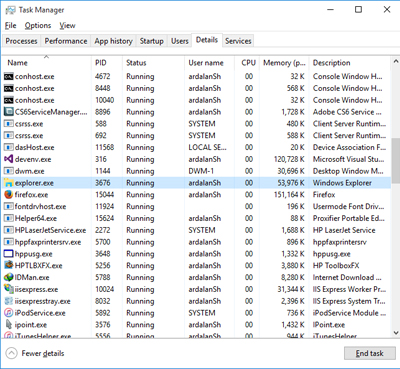This screenshot has height=369, width=400.
Task: Click the End task button
Action: (x=370, y=353)
